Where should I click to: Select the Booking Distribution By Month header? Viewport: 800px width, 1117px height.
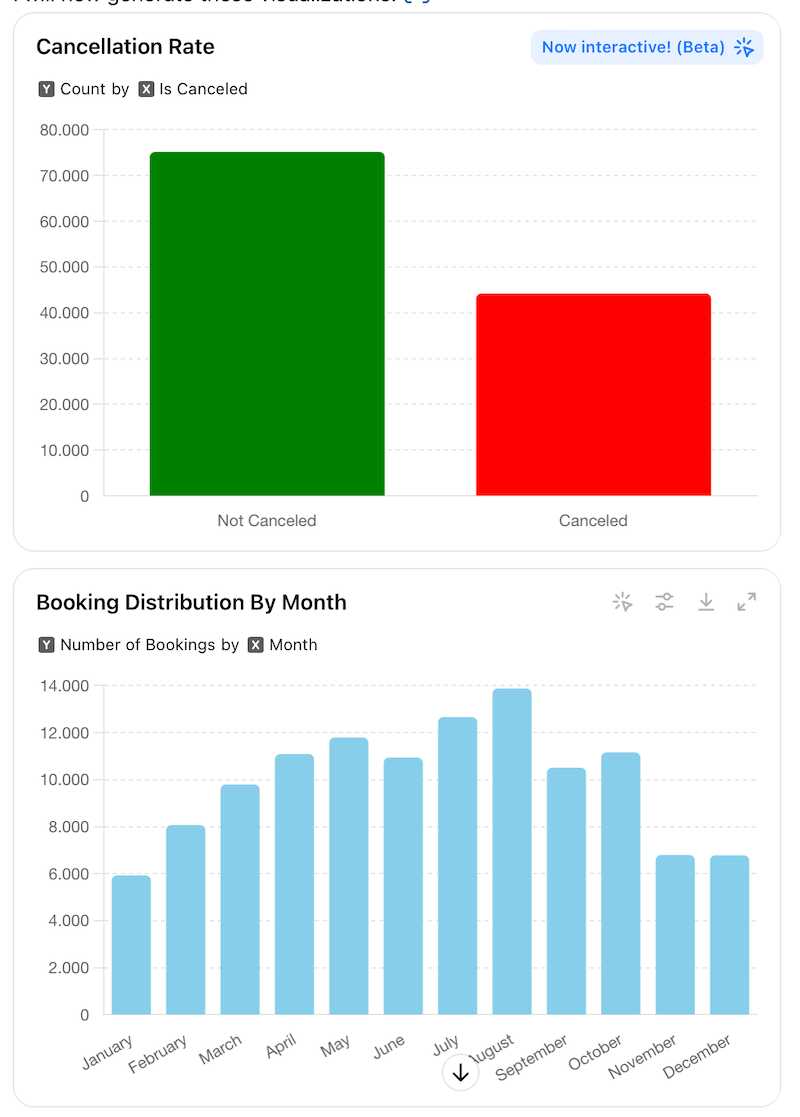[191, 602]
